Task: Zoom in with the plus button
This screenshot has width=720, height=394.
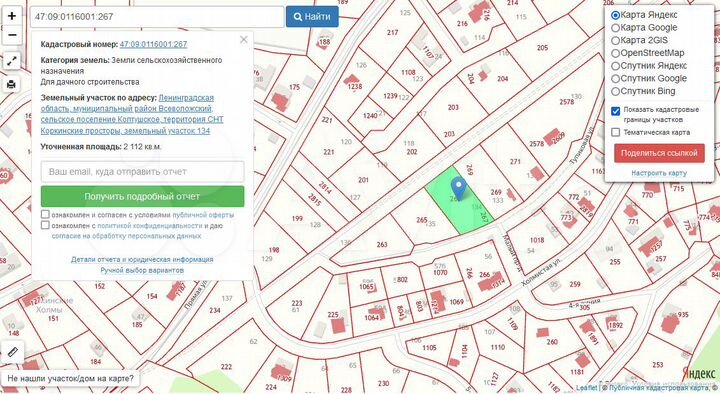Action: [x=12, y=16]
